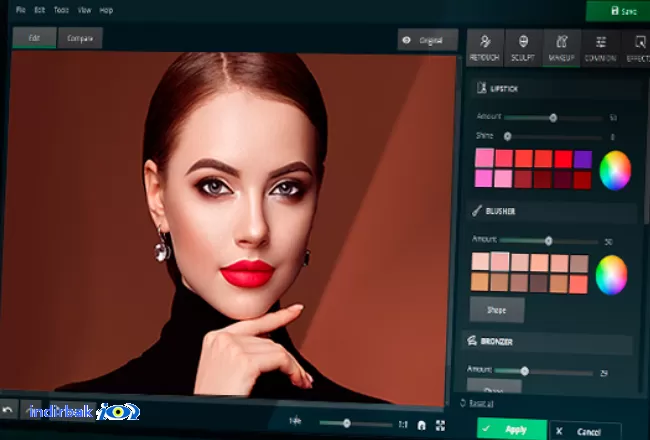Open the Help menu

(x=106, y=11)
